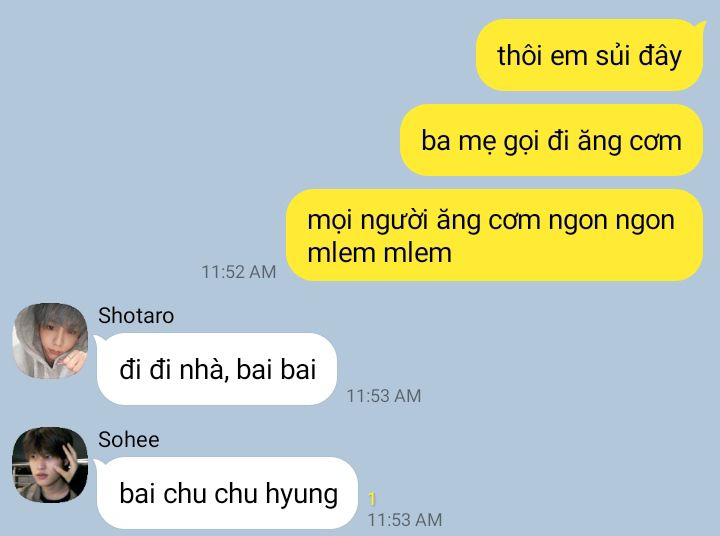Click the word 'hyung' in Sohee's message

point(302,495)
